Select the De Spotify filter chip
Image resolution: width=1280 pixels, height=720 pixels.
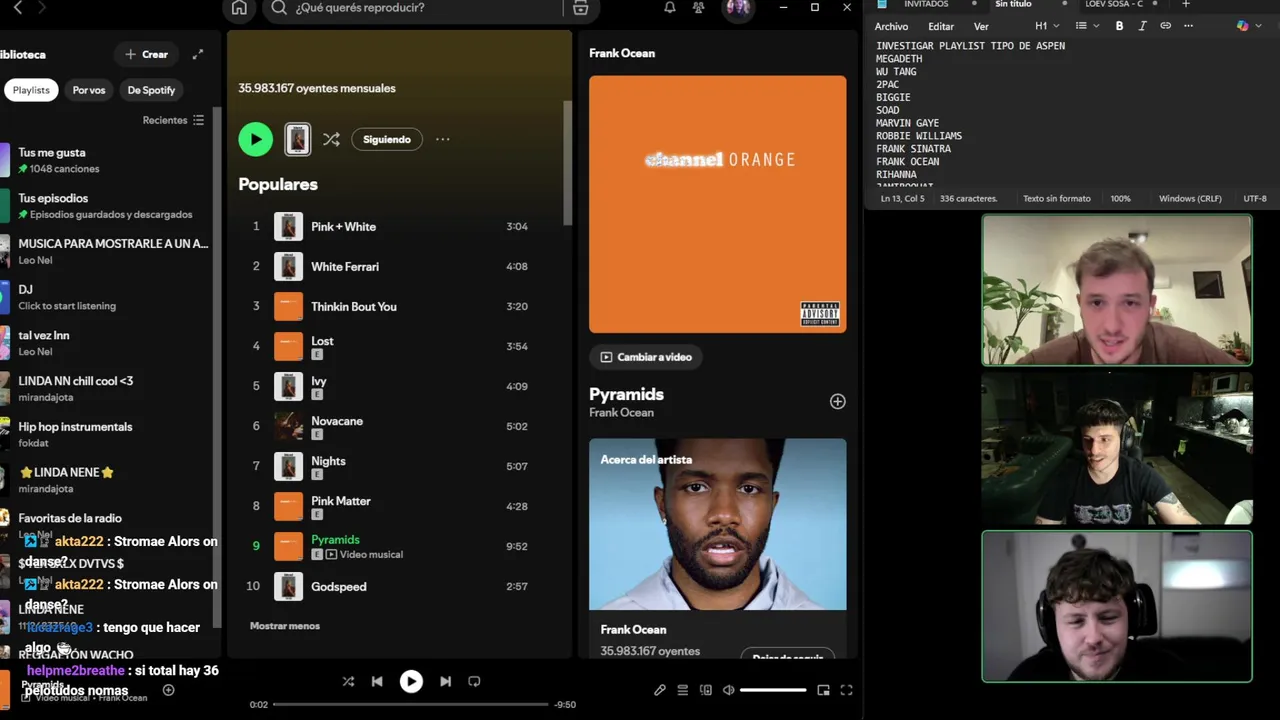pos(151,90)
